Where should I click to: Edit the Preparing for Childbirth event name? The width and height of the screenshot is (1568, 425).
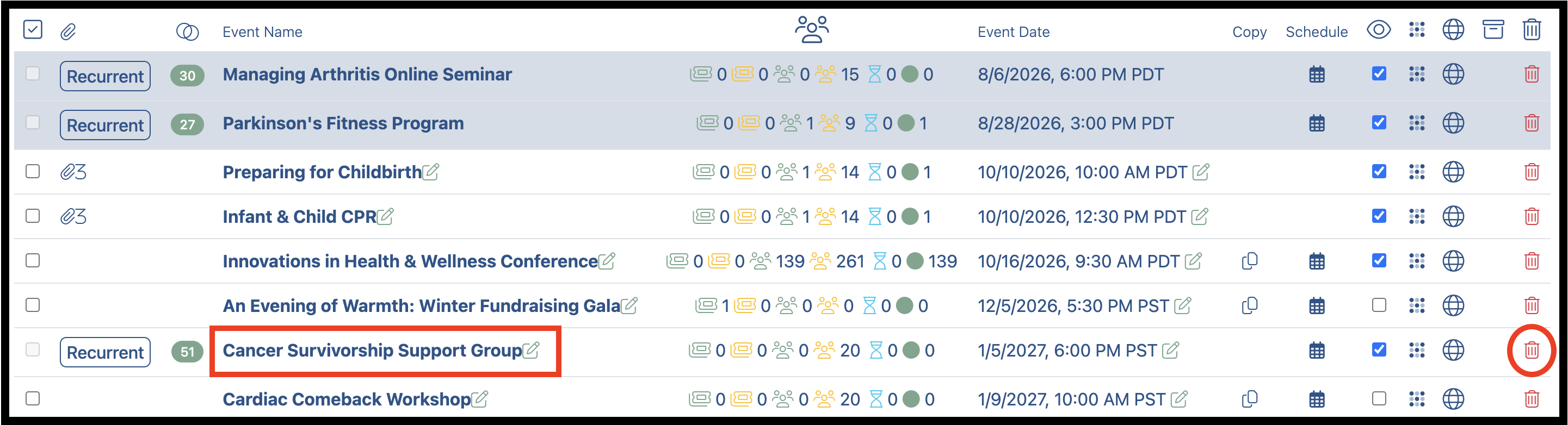click(430, 172)
